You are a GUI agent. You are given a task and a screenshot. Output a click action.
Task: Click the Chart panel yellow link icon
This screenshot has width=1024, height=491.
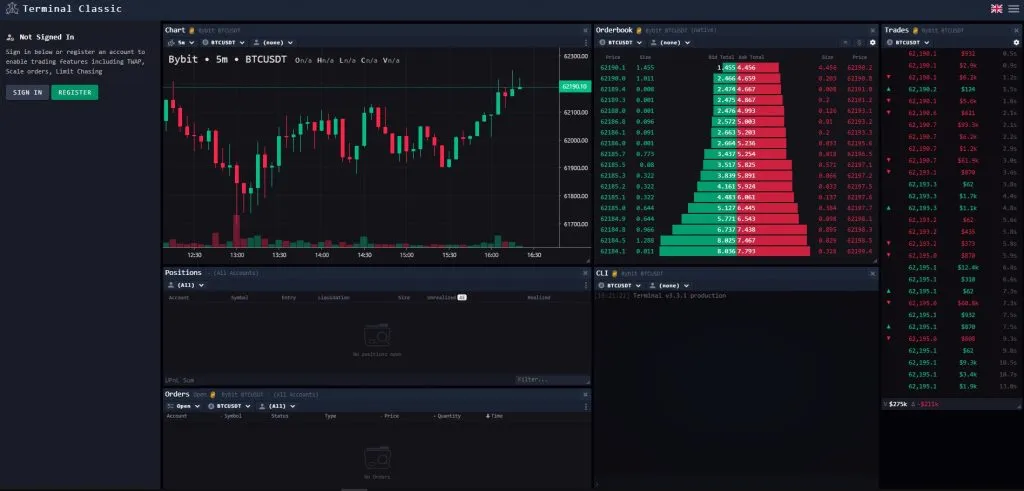tap(192, 30)
